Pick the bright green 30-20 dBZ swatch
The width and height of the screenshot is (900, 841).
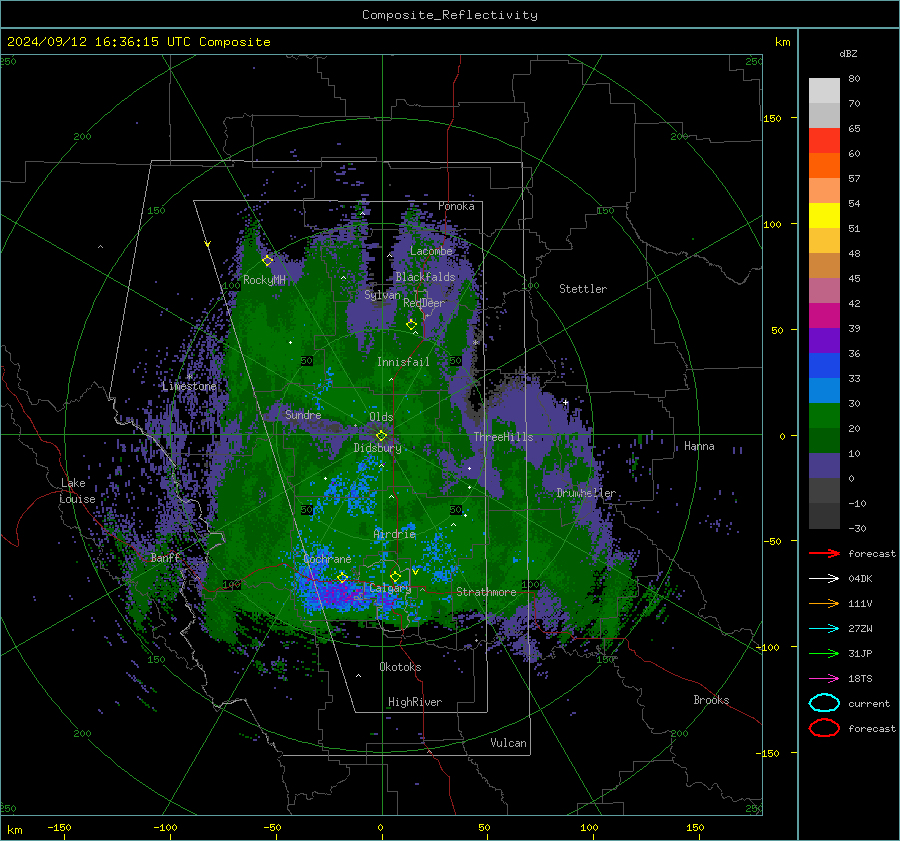(824, 416)
